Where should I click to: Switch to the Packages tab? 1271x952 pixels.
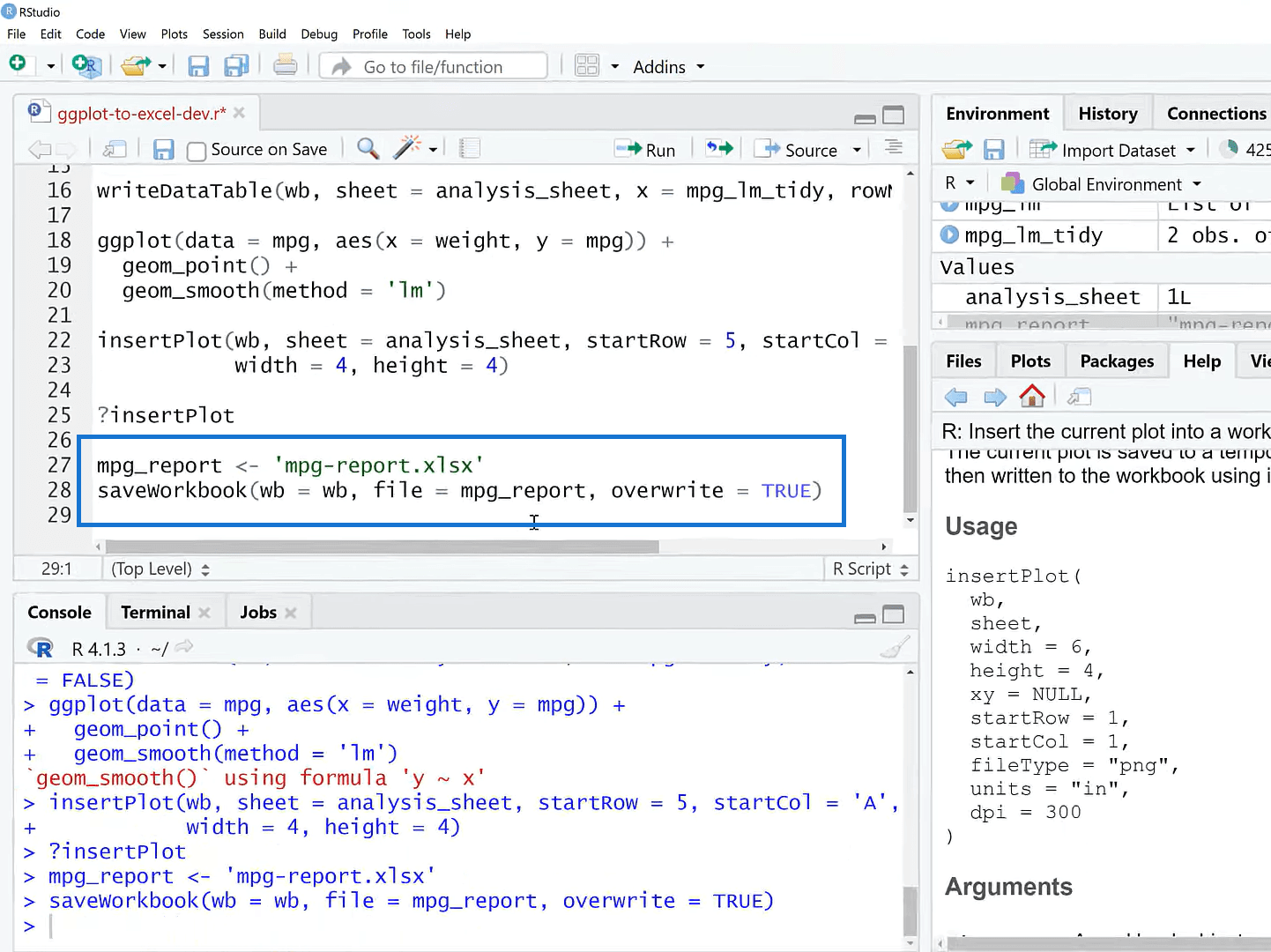coord(1117,361)
